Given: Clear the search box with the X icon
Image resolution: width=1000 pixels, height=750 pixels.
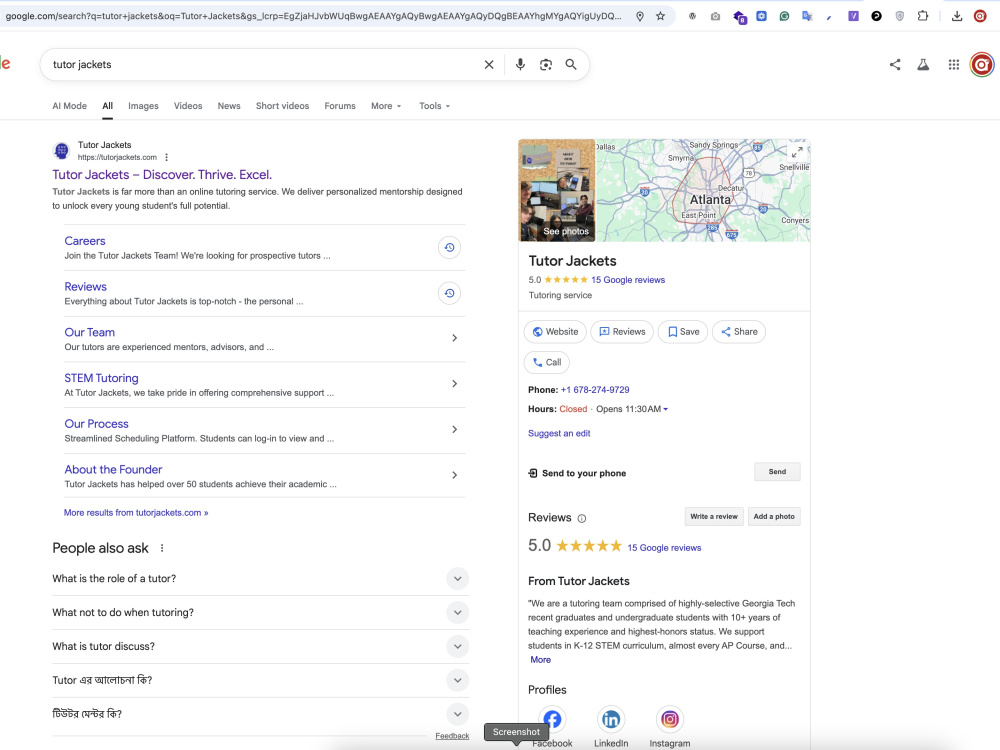Looking at the screenshot, I should click(x=489, y=64).
